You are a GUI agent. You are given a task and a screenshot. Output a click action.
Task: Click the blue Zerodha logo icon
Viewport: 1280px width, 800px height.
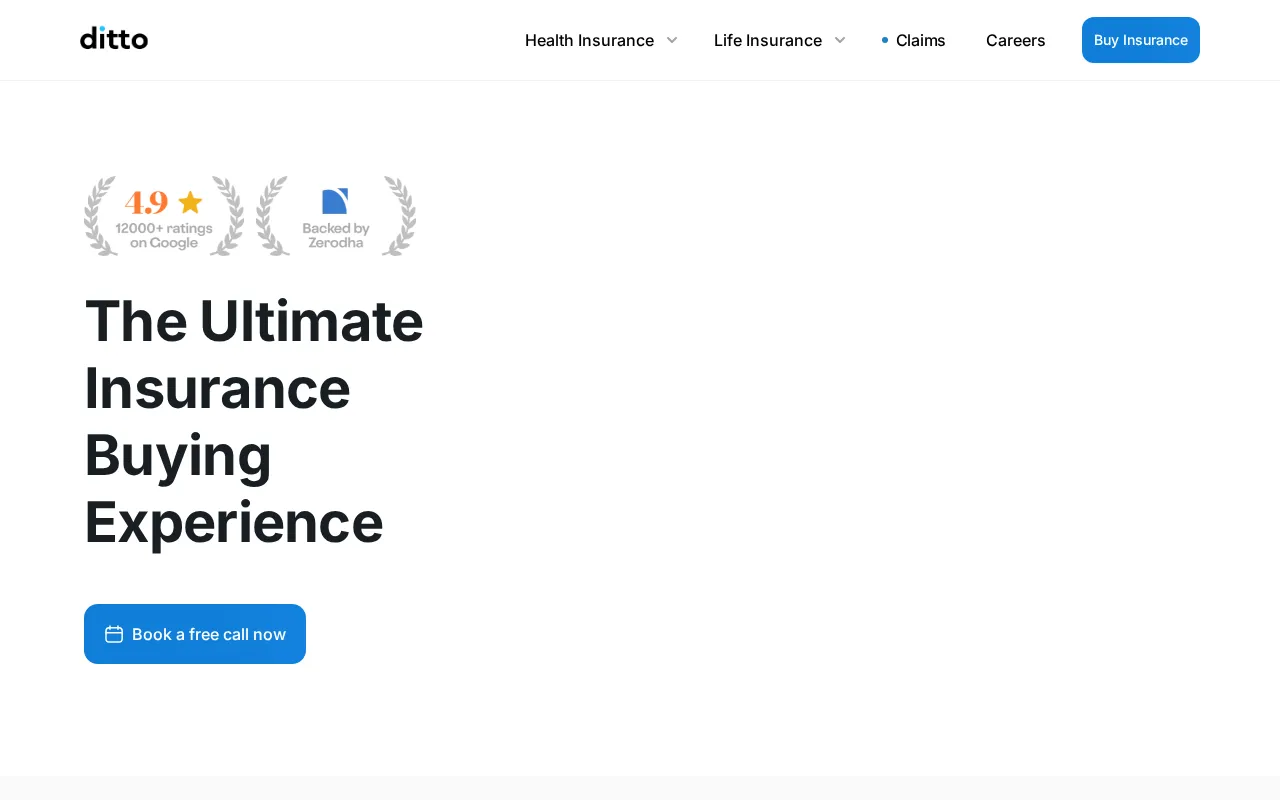tap(335, 201)
